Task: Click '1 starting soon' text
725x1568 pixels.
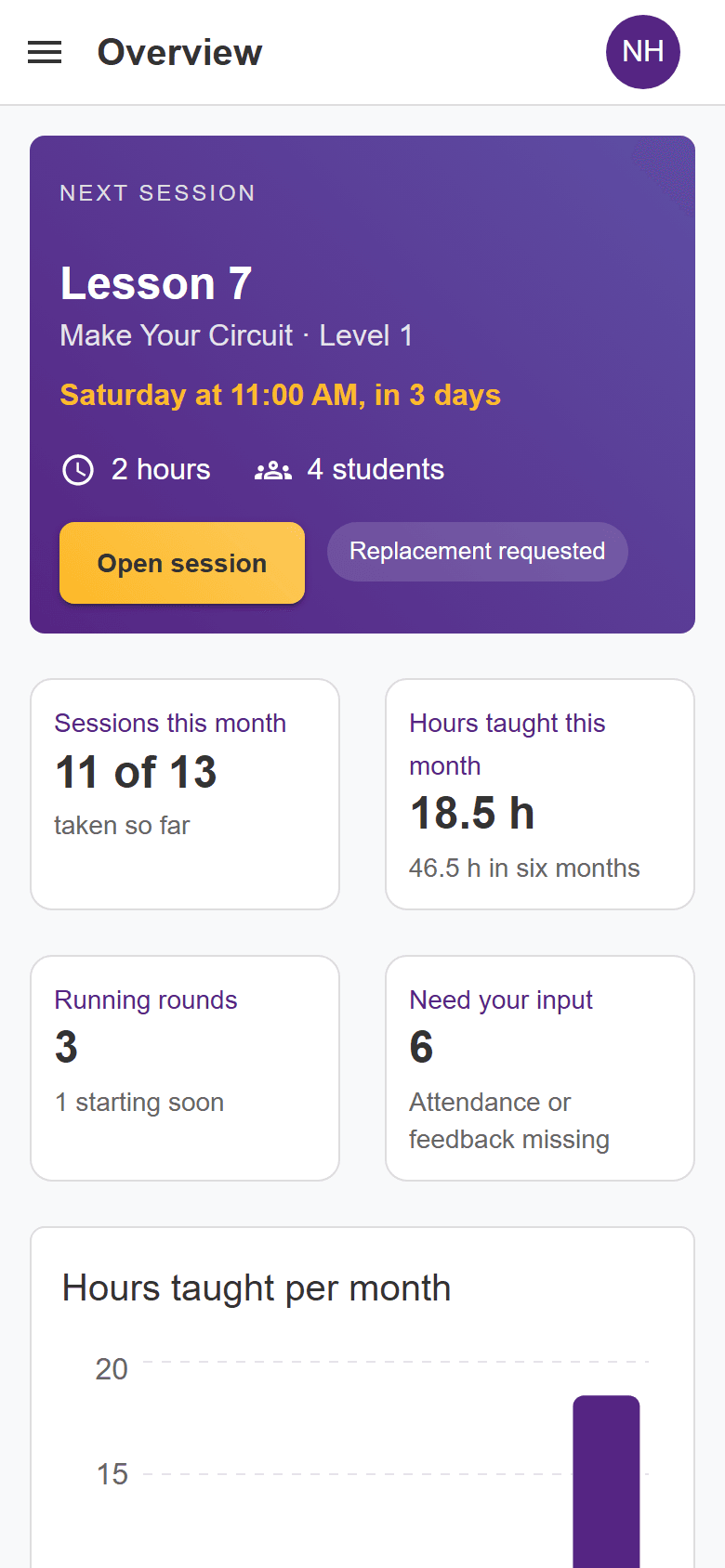Action: click(139, 1103)
